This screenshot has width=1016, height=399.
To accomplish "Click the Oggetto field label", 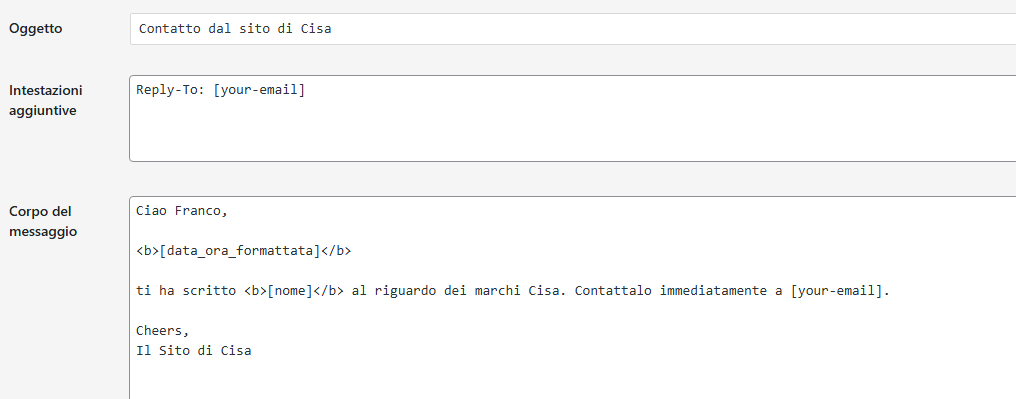I will (x=36, y=29).
